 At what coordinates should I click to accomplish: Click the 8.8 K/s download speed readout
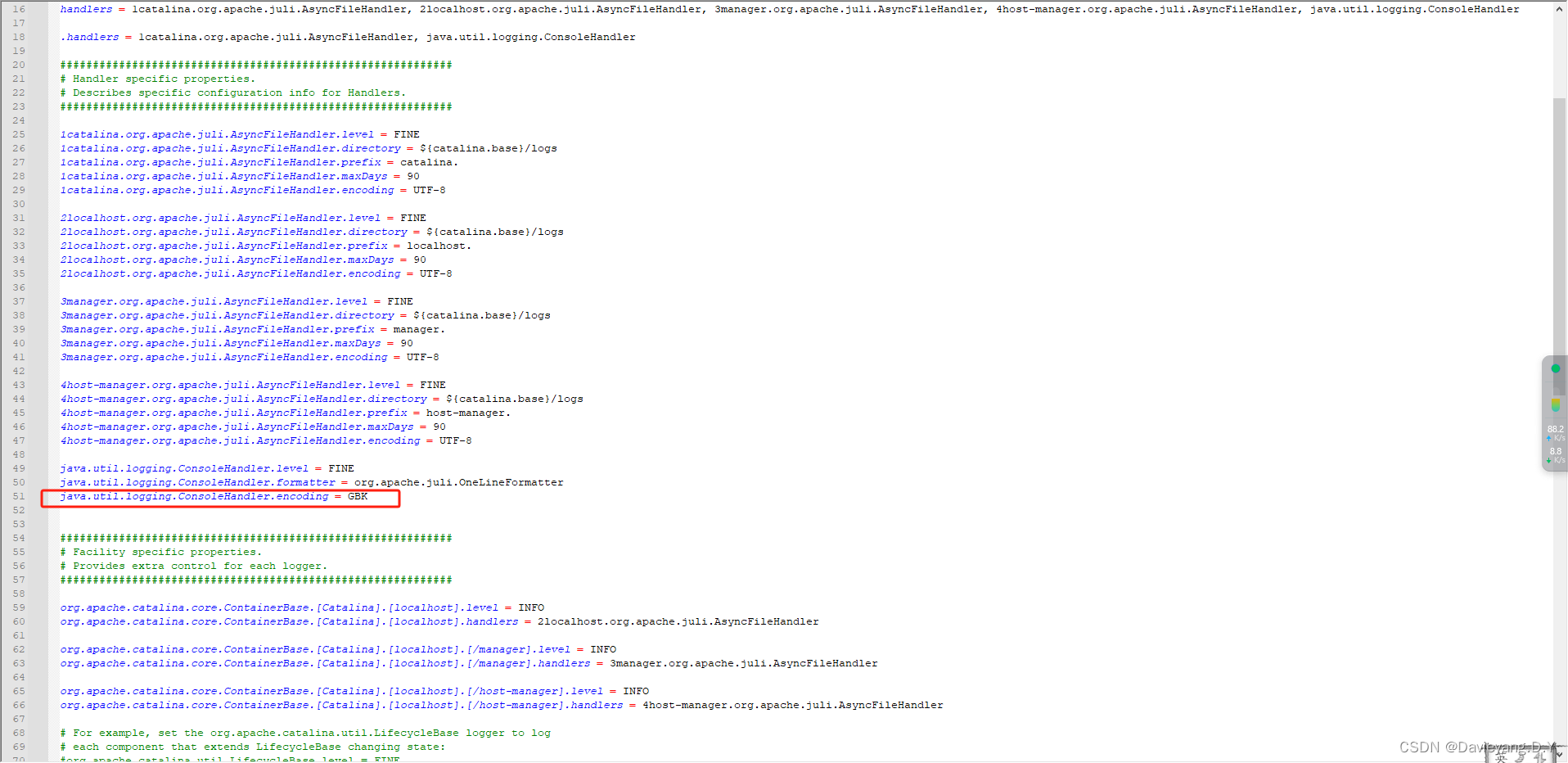click(1555, 455)
